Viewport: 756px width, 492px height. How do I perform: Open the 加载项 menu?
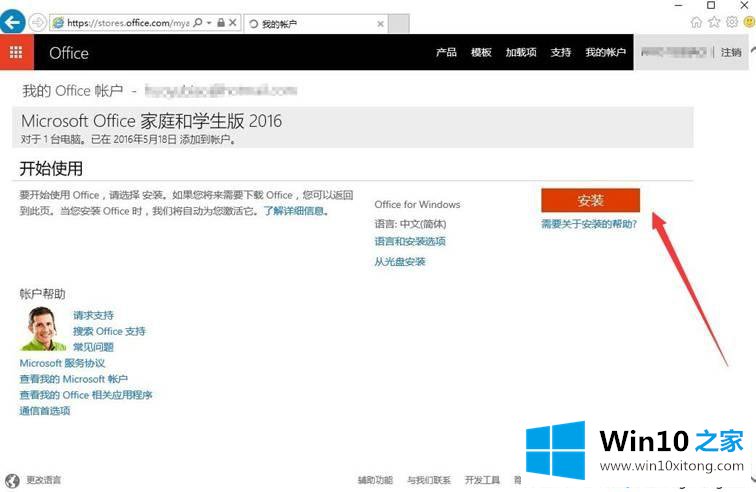pyautogui.click(x=521, y=52)
